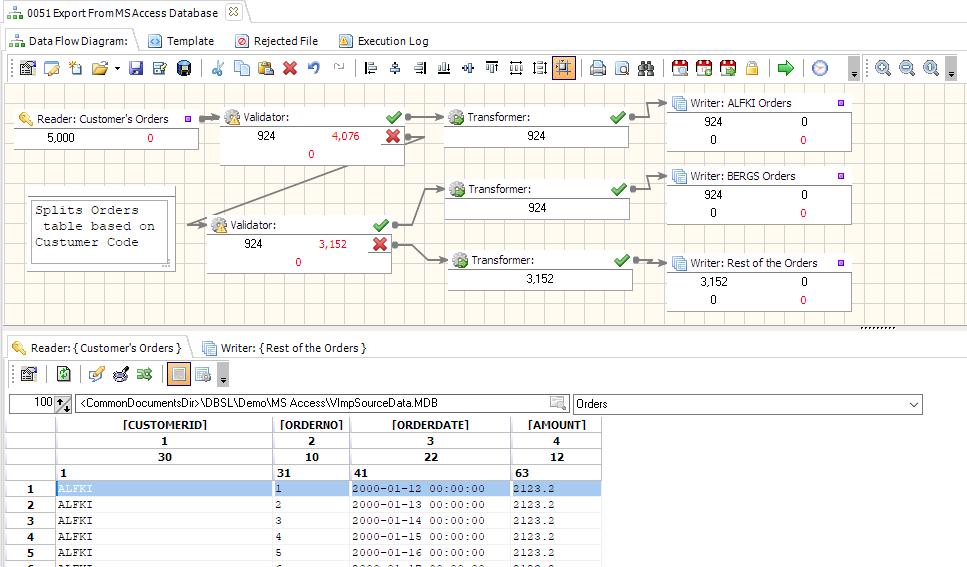Viewport: 967px width, 567px height.
Task: Click the green shuffle arrows icon in reader toolbar
Action: [x=144, y=374]
